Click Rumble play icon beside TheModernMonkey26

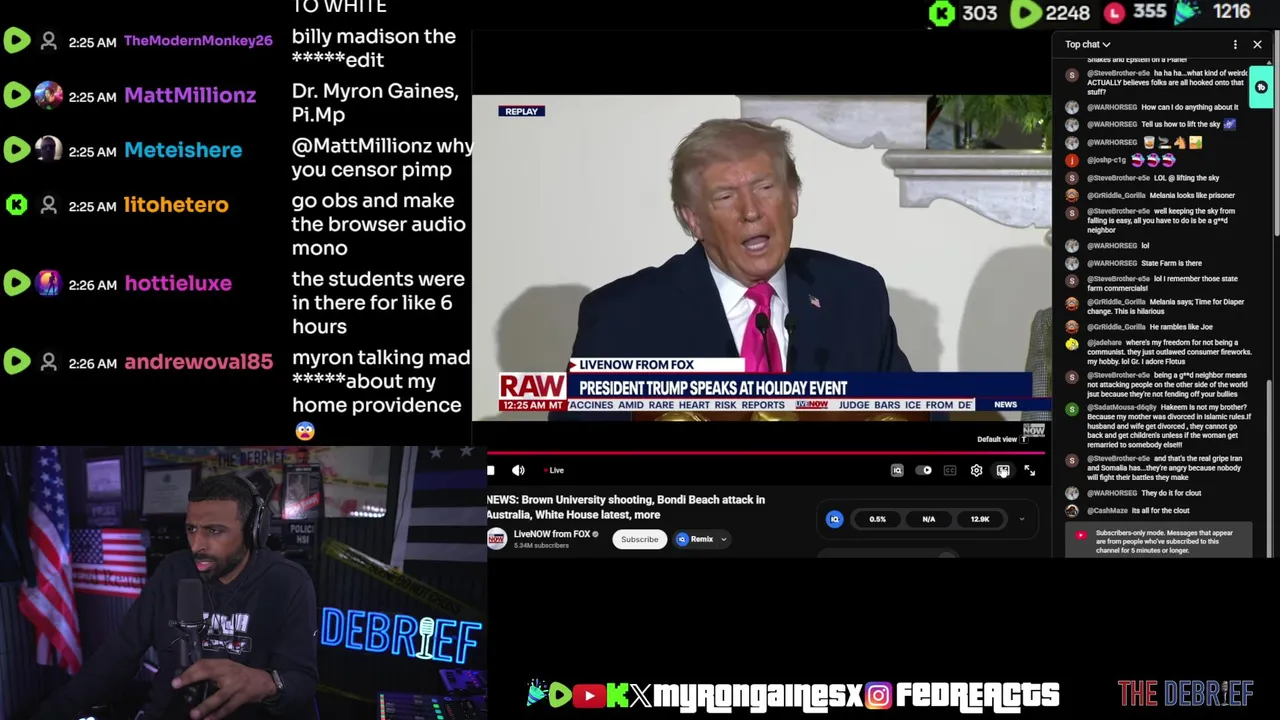tap(16, 41)
